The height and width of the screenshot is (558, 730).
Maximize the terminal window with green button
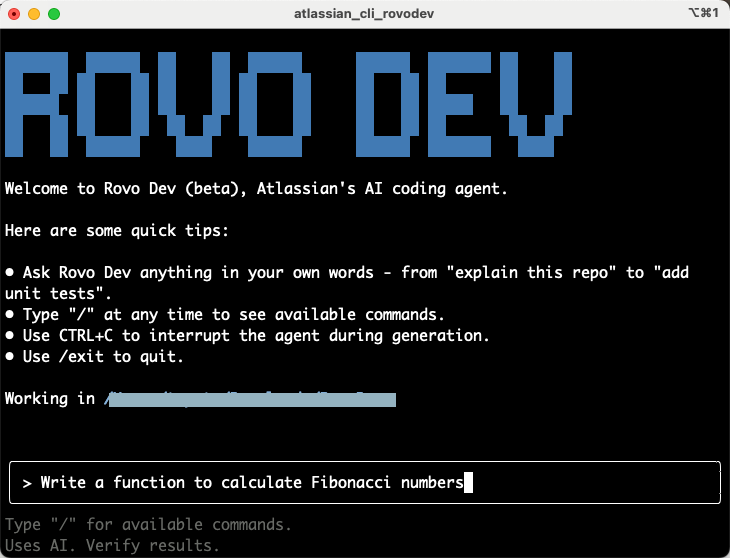point(54,14)
